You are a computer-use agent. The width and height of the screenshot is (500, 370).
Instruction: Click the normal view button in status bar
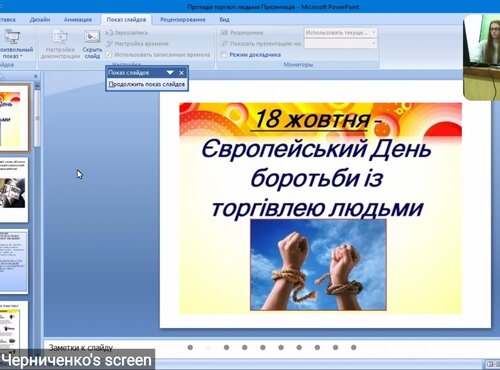[490, 364]
